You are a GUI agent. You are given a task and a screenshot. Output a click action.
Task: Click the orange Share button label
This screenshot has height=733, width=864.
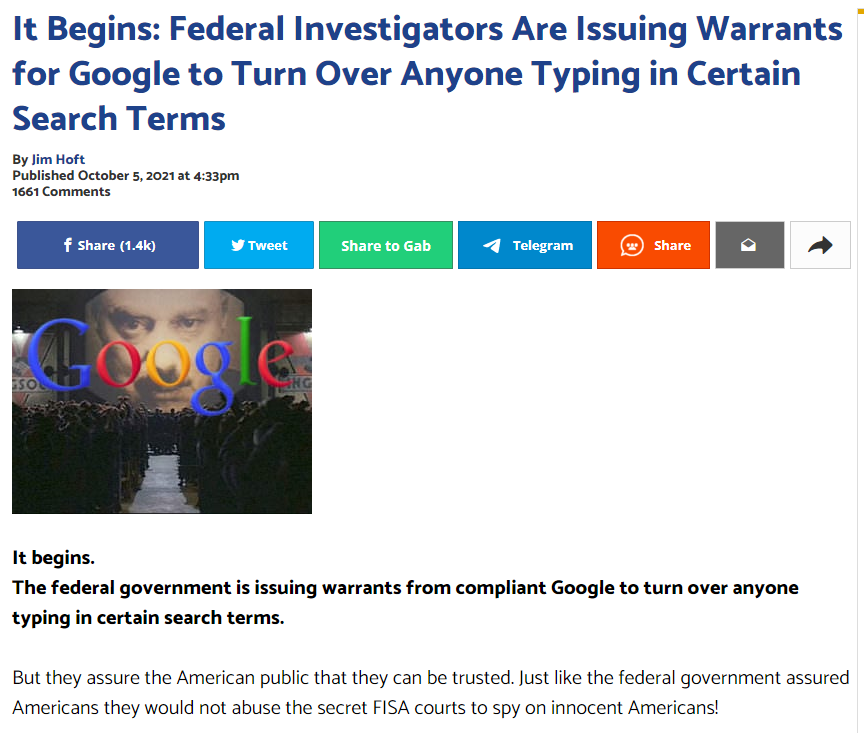point(672,245)
